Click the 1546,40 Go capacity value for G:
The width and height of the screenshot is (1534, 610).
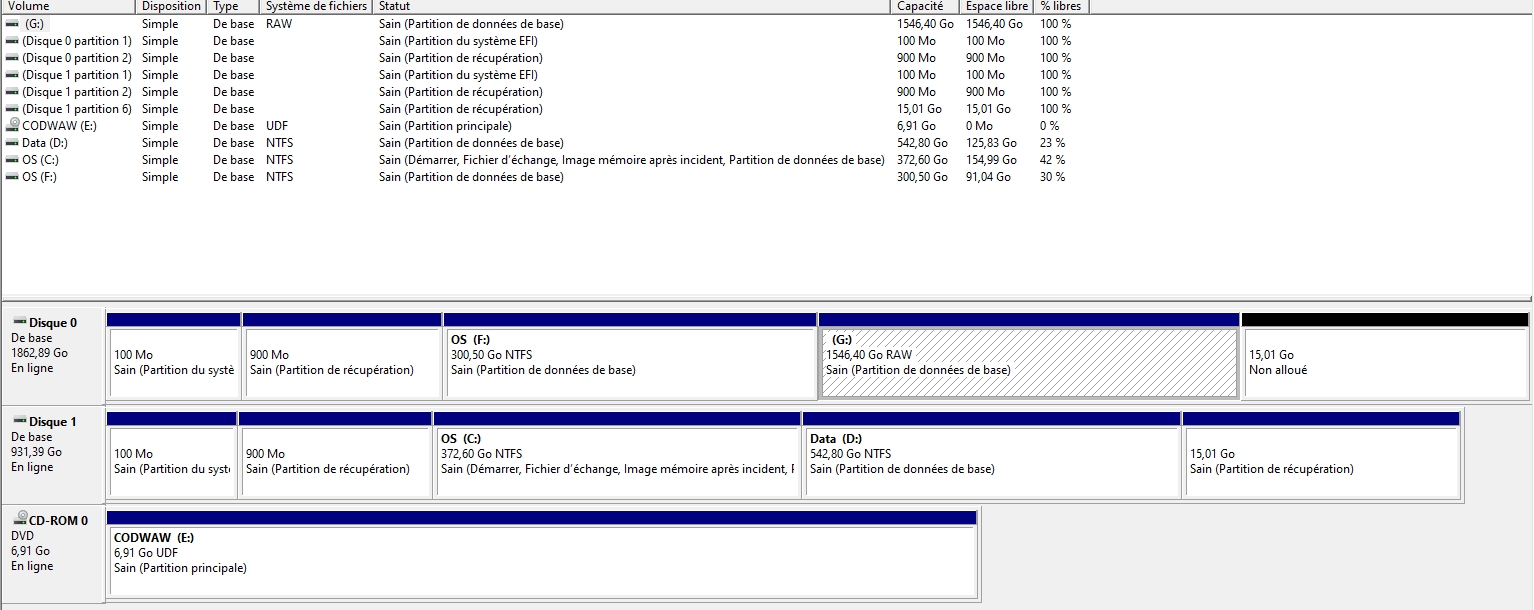click(x=925, y=24)
